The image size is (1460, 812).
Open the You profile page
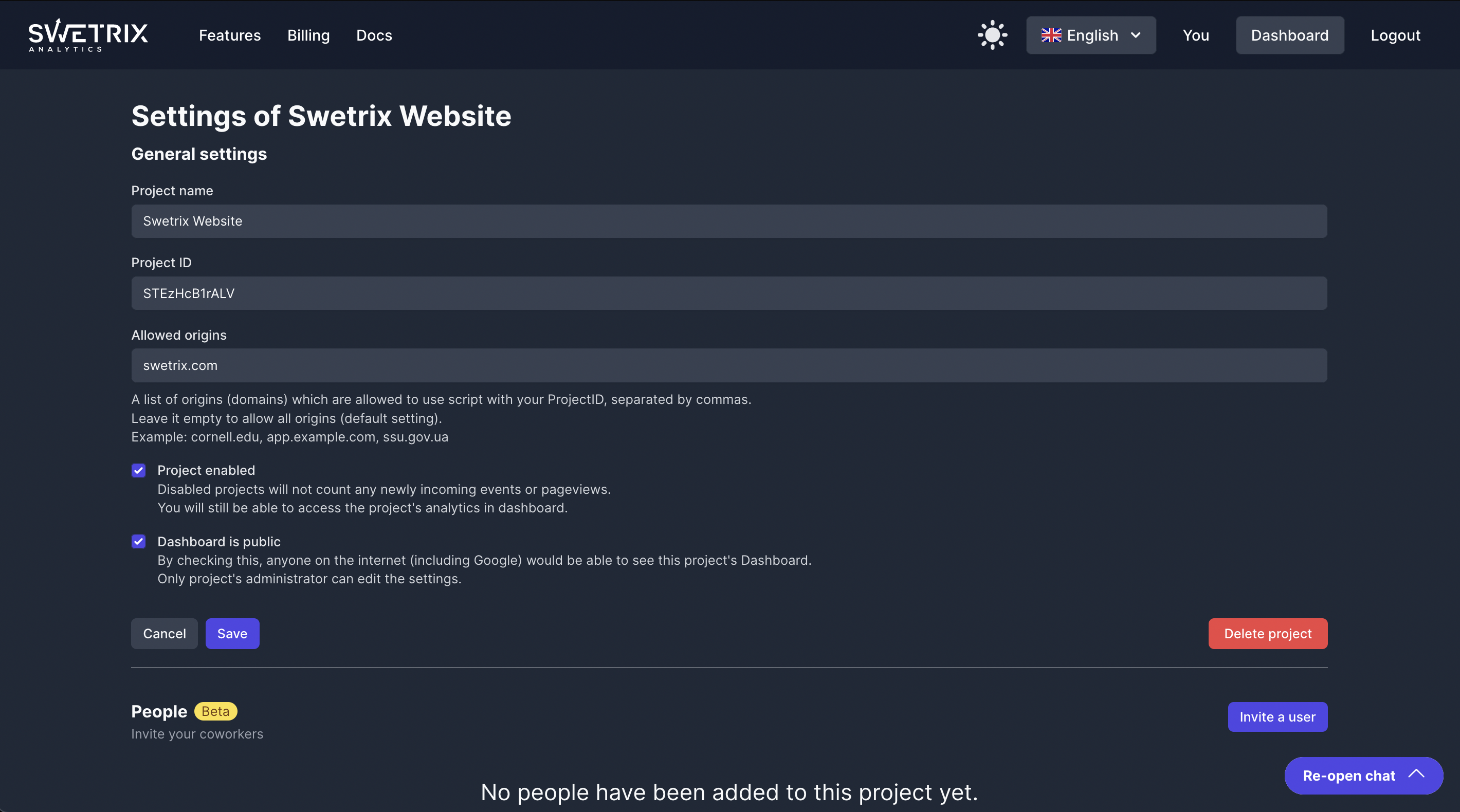(1196, 35)
